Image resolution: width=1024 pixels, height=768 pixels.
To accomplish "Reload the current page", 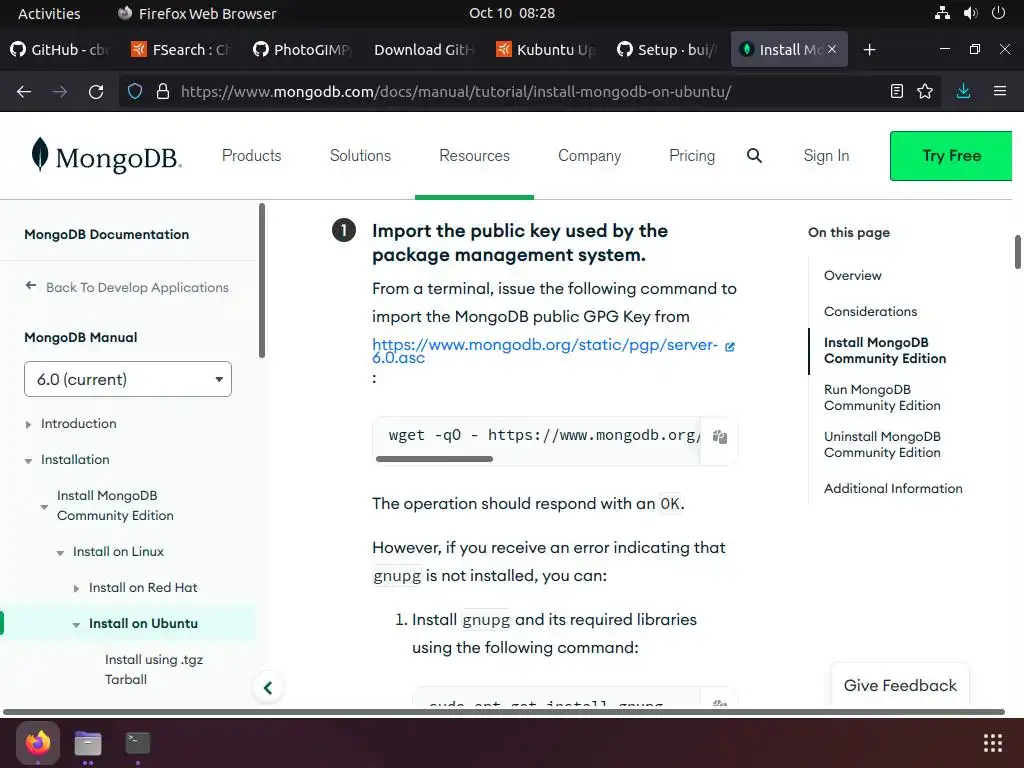I will click(96, 91).
